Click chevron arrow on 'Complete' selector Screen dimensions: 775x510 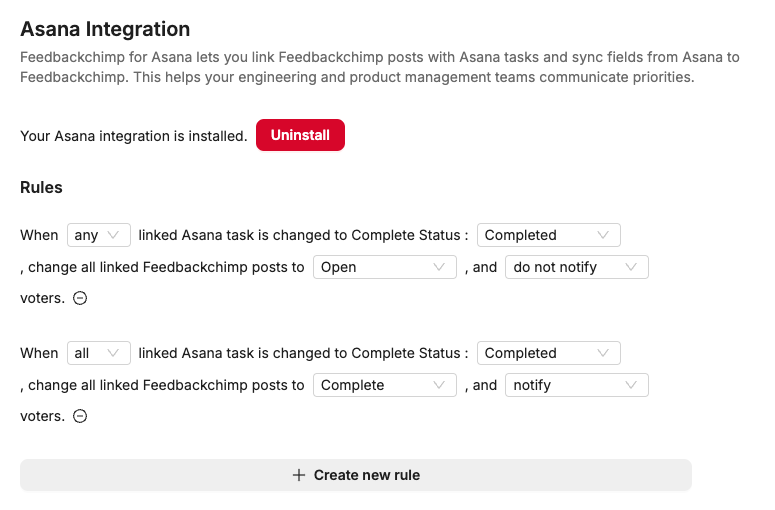point(439,385)
